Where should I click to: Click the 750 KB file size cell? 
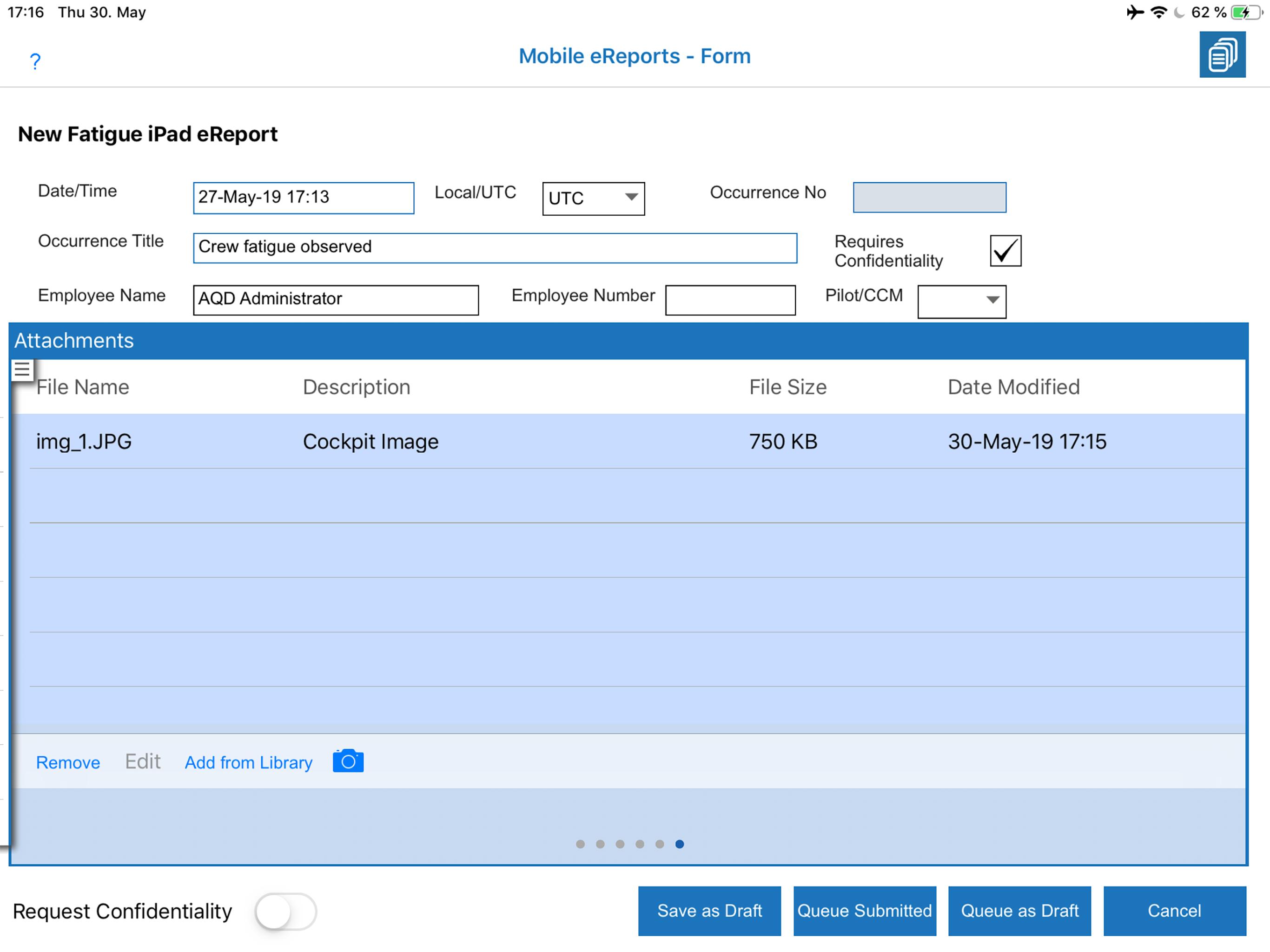coord(783,442)
